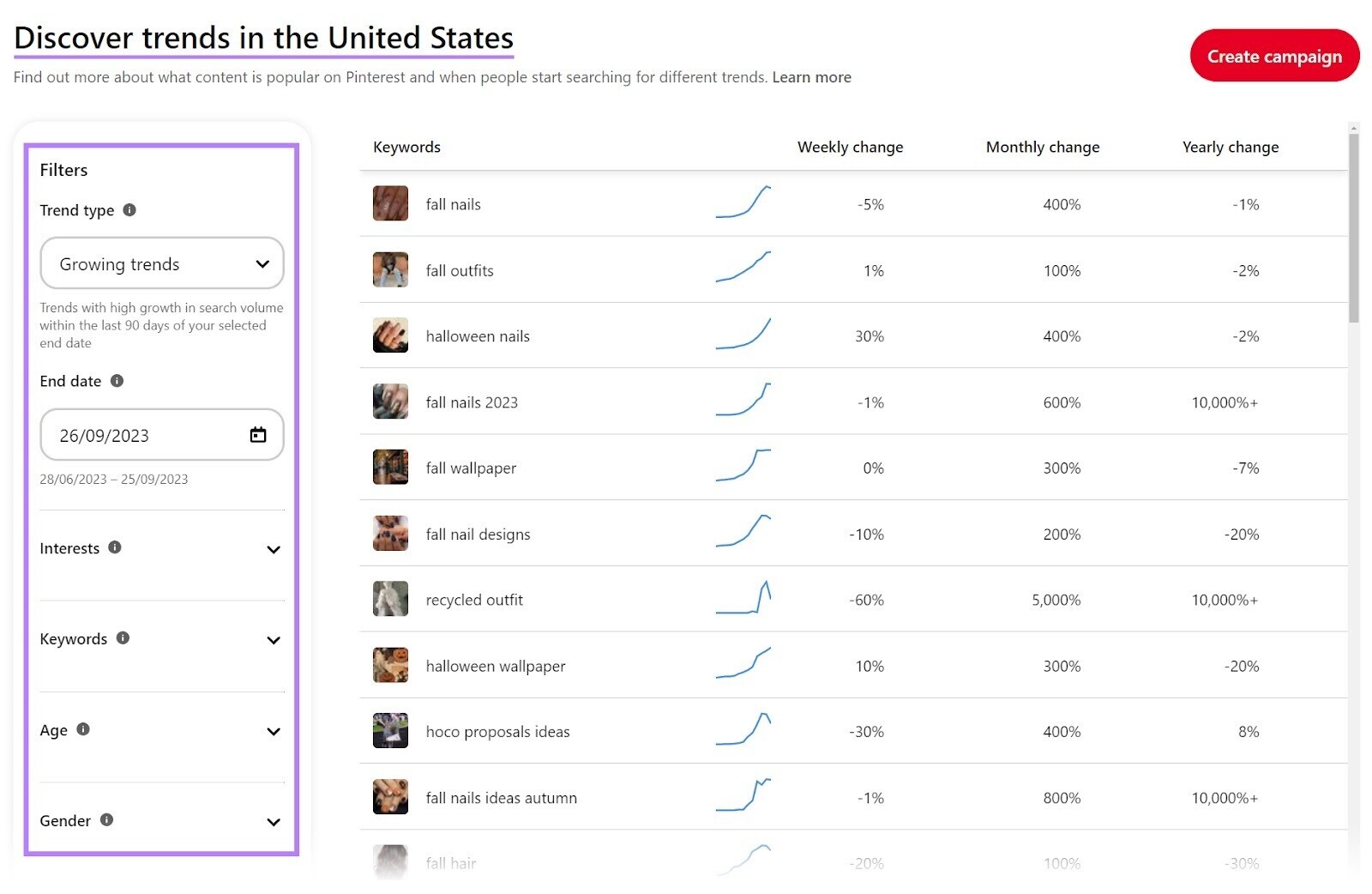
Task: Open the Trend type info tooltip
Action: pyautogui.click(x=130, y=210)
